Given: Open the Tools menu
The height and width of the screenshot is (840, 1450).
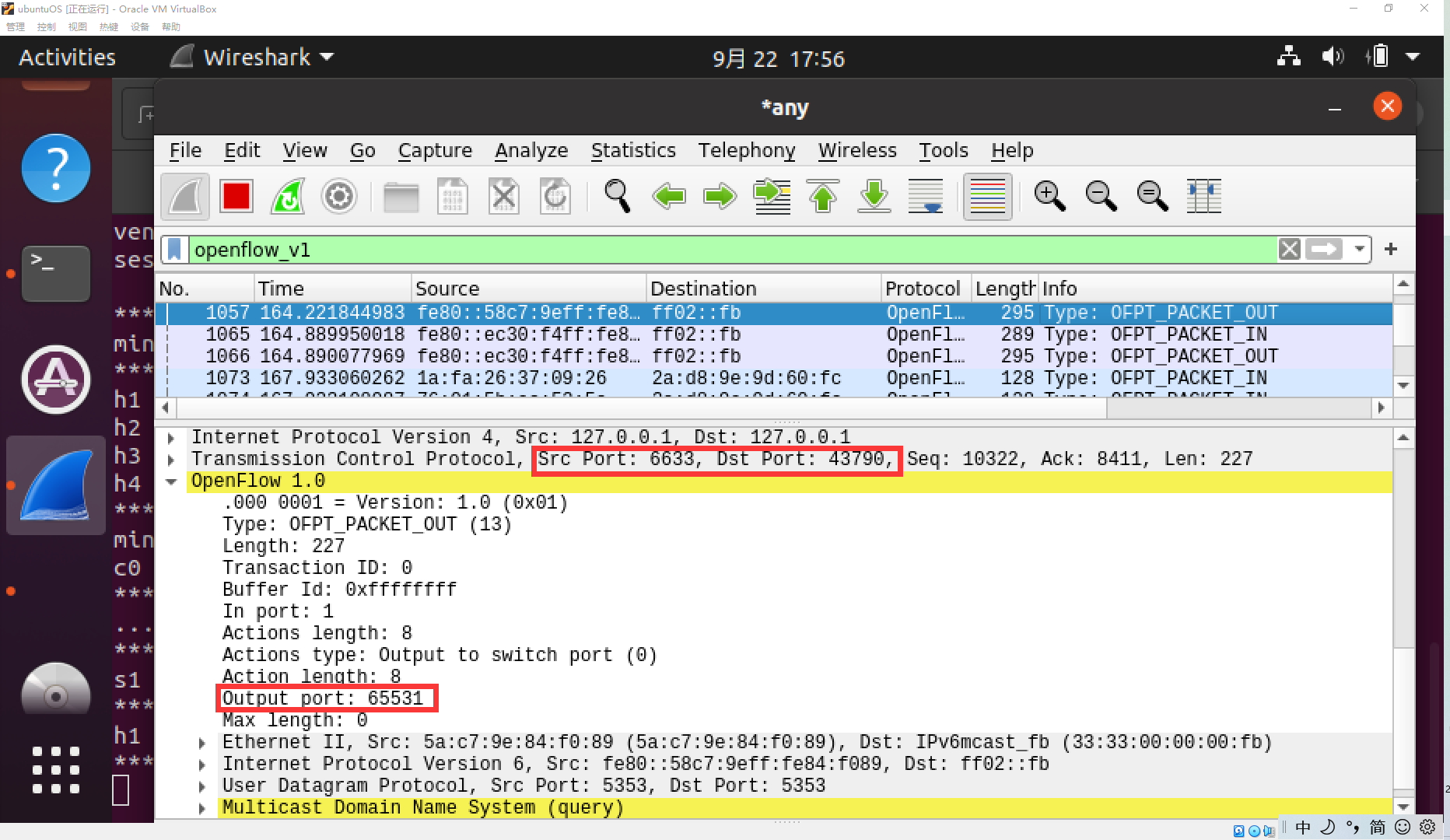Looking at the screenshot, I should [x=944, y=150].
